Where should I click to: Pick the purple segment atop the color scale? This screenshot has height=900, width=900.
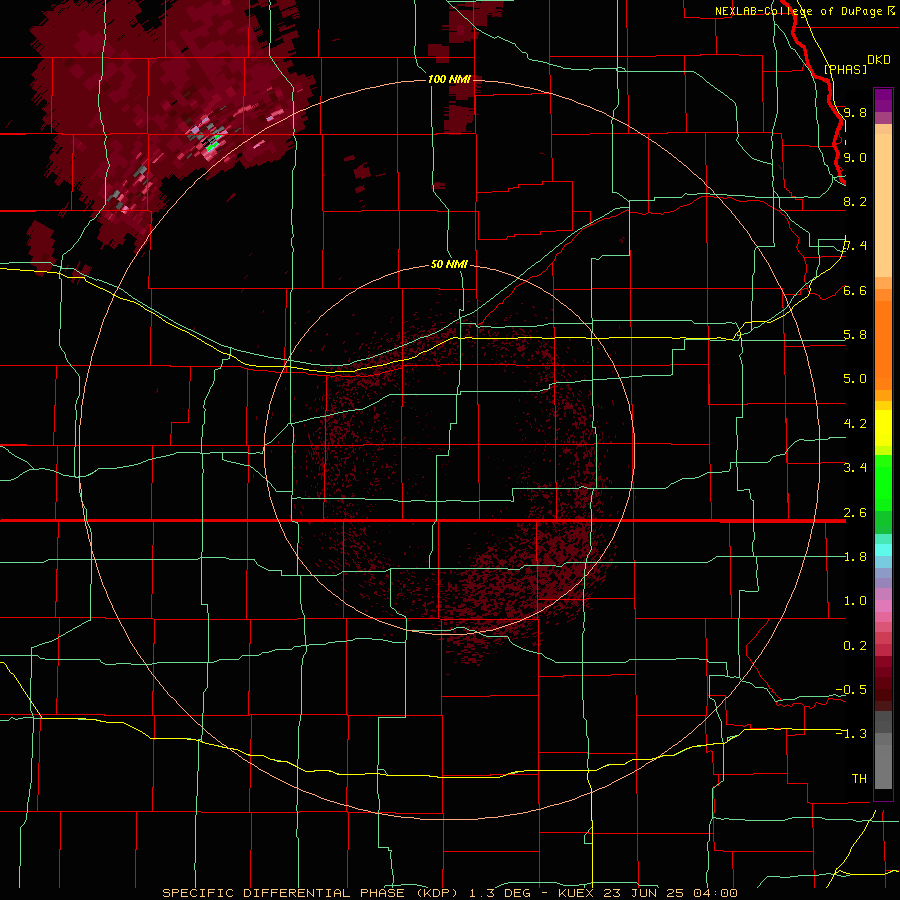883,100
